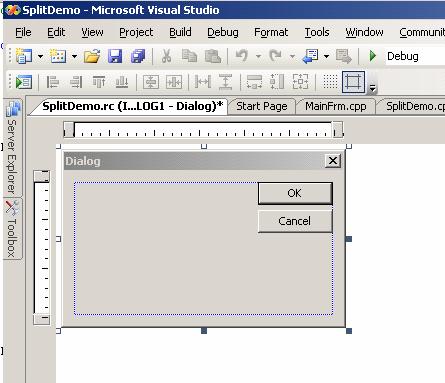Start debugging with the green play arrow

tap(373, 56)
